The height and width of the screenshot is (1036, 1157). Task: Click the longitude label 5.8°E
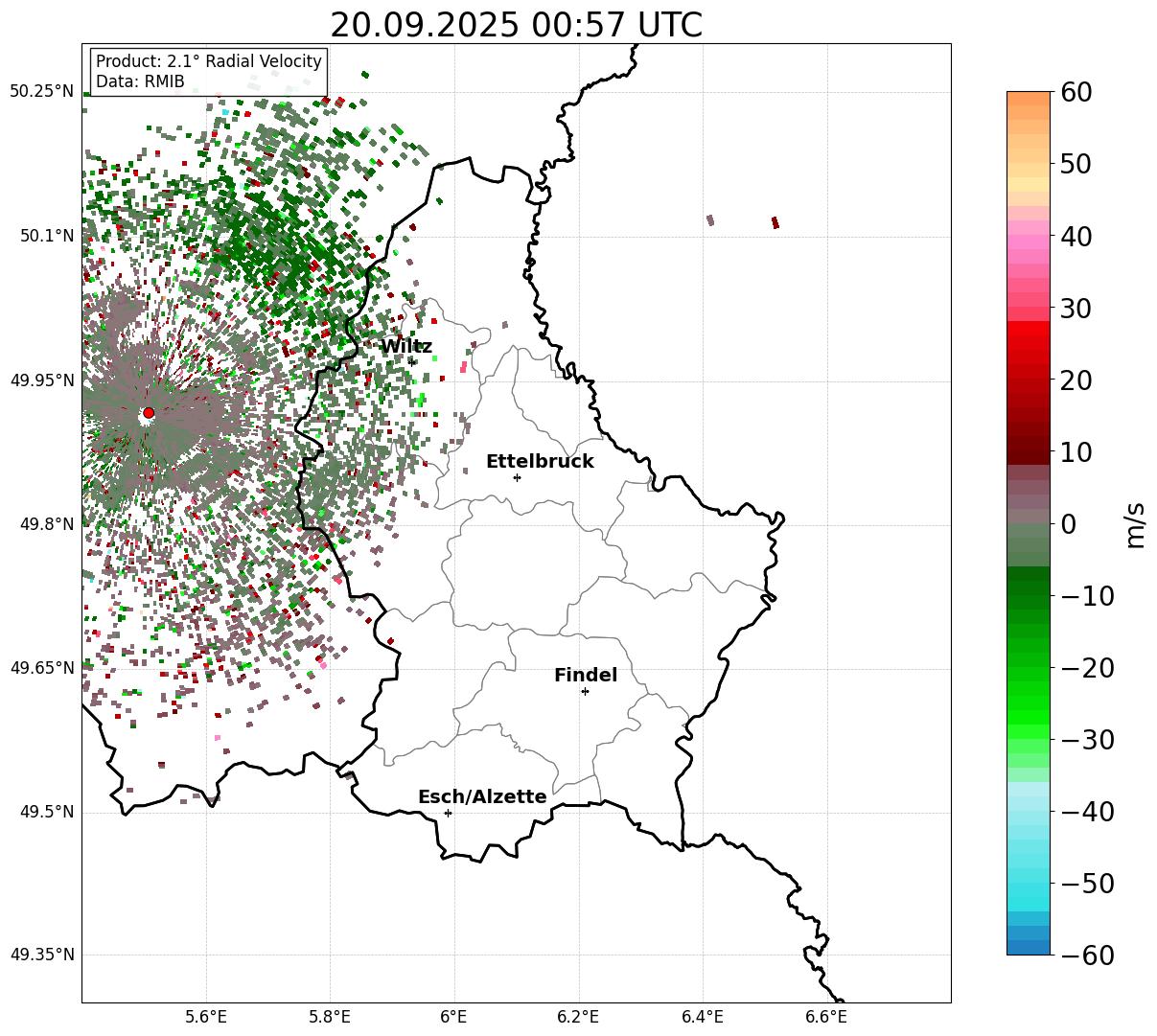click(x=330, y=1017)
